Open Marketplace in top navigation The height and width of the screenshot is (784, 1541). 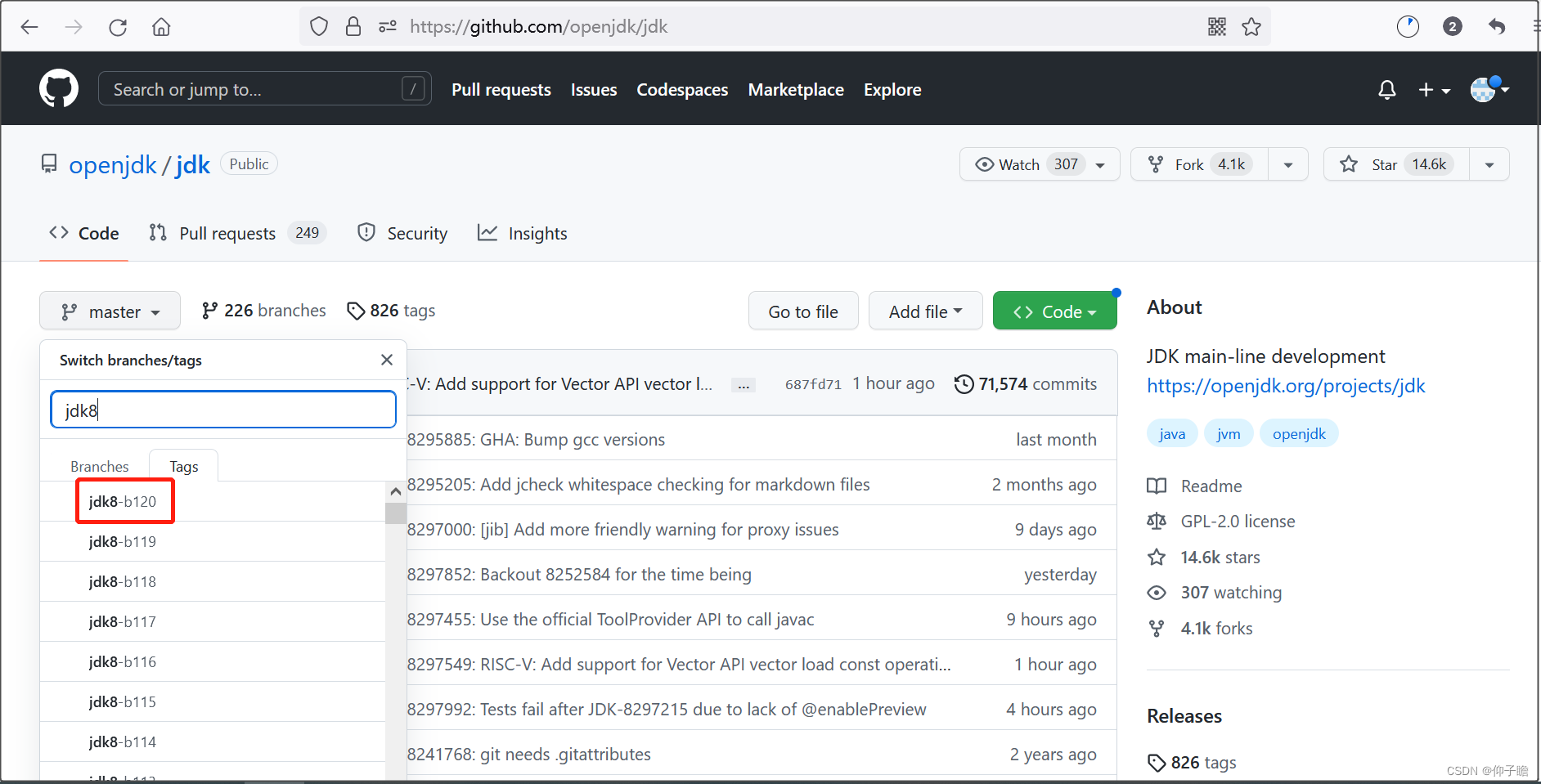click(796, 90)
